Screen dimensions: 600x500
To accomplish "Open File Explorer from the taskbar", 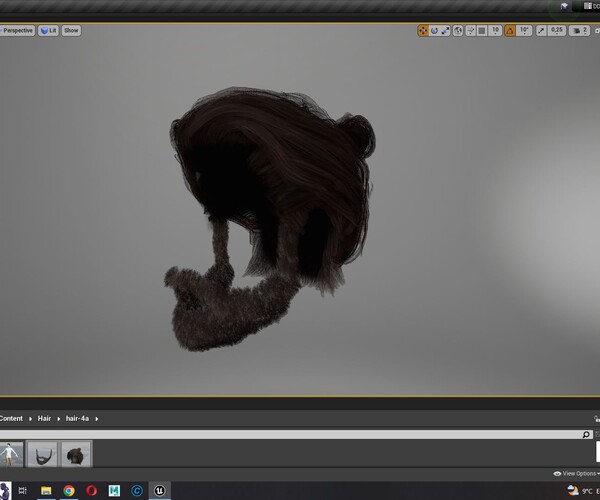I will tap(46, 490).
